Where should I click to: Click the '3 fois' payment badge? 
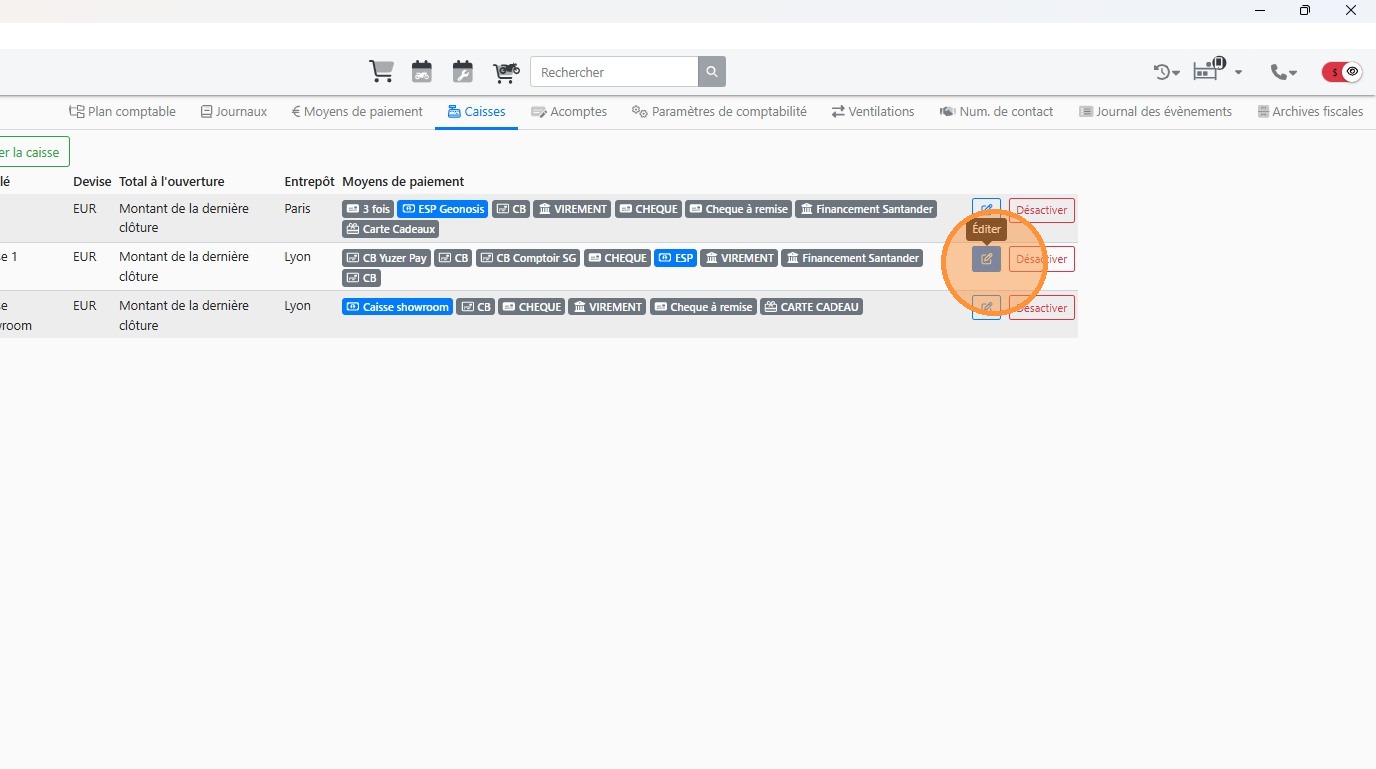[368, 209]
